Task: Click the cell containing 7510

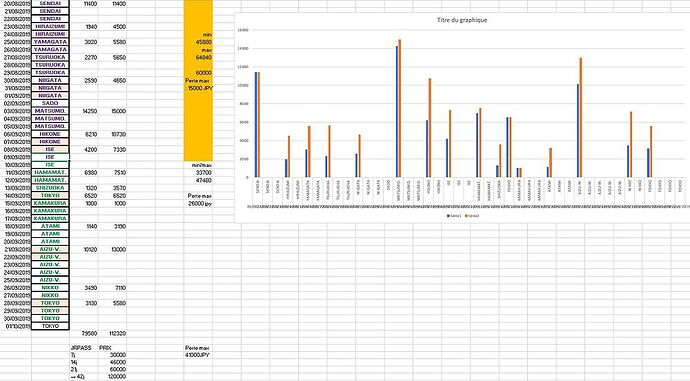Action: tap(112, 172)
